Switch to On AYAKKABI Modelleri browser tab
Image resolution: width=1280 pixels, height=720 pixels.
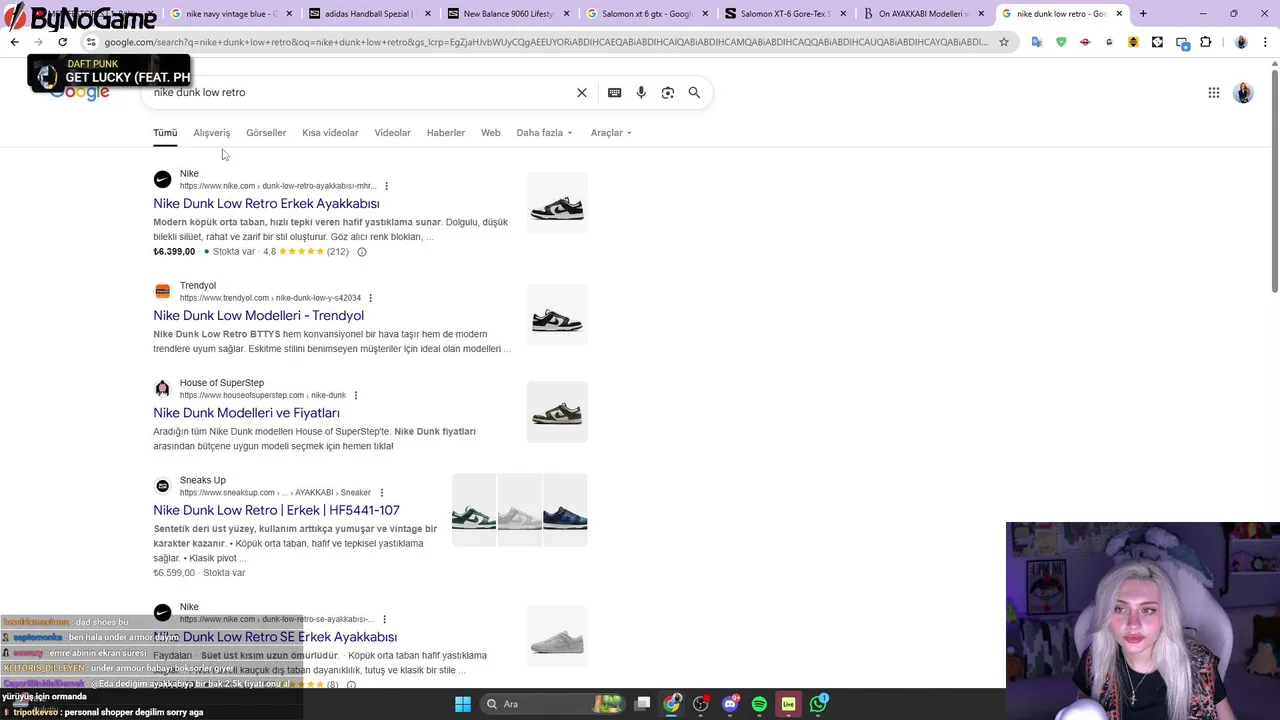(924, 14)
